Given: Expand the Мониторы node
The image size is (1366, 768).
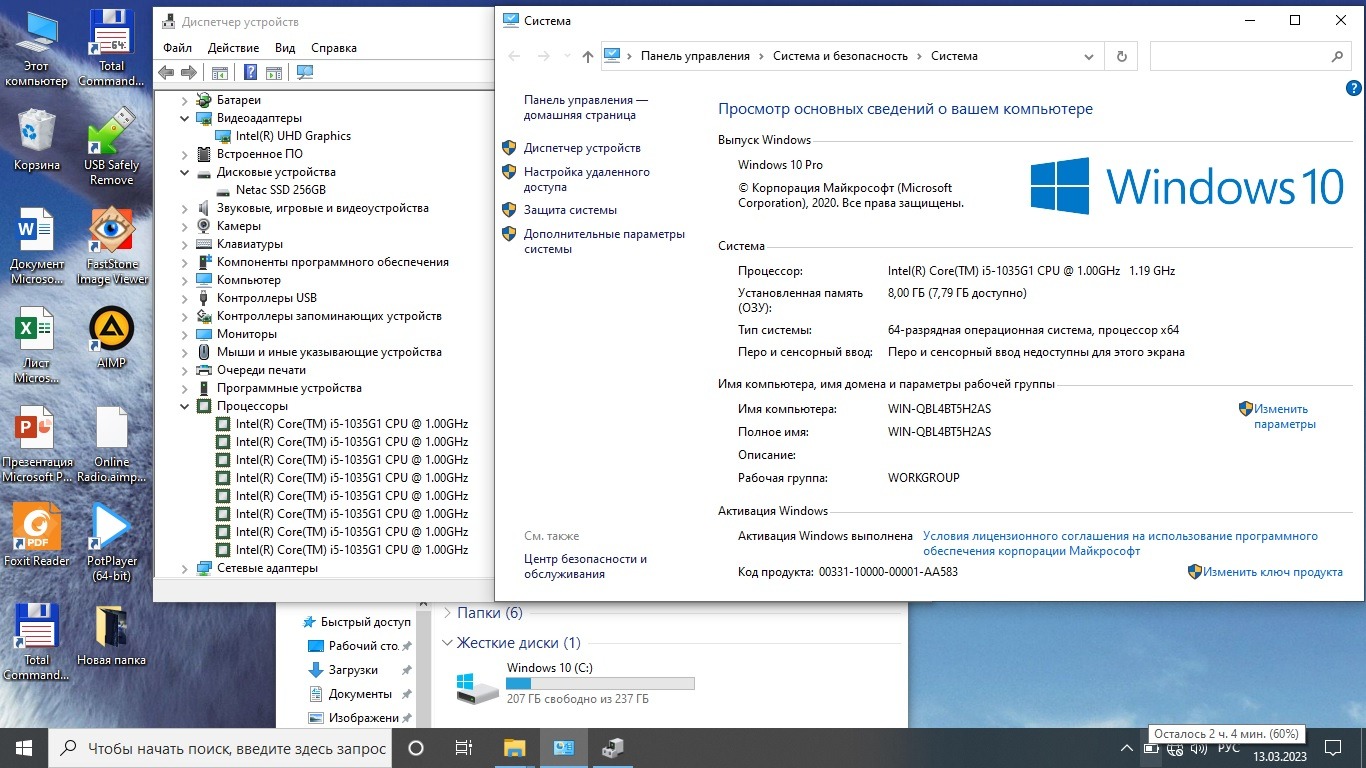Looking at the screenshot, I should (x=185, y=334).
